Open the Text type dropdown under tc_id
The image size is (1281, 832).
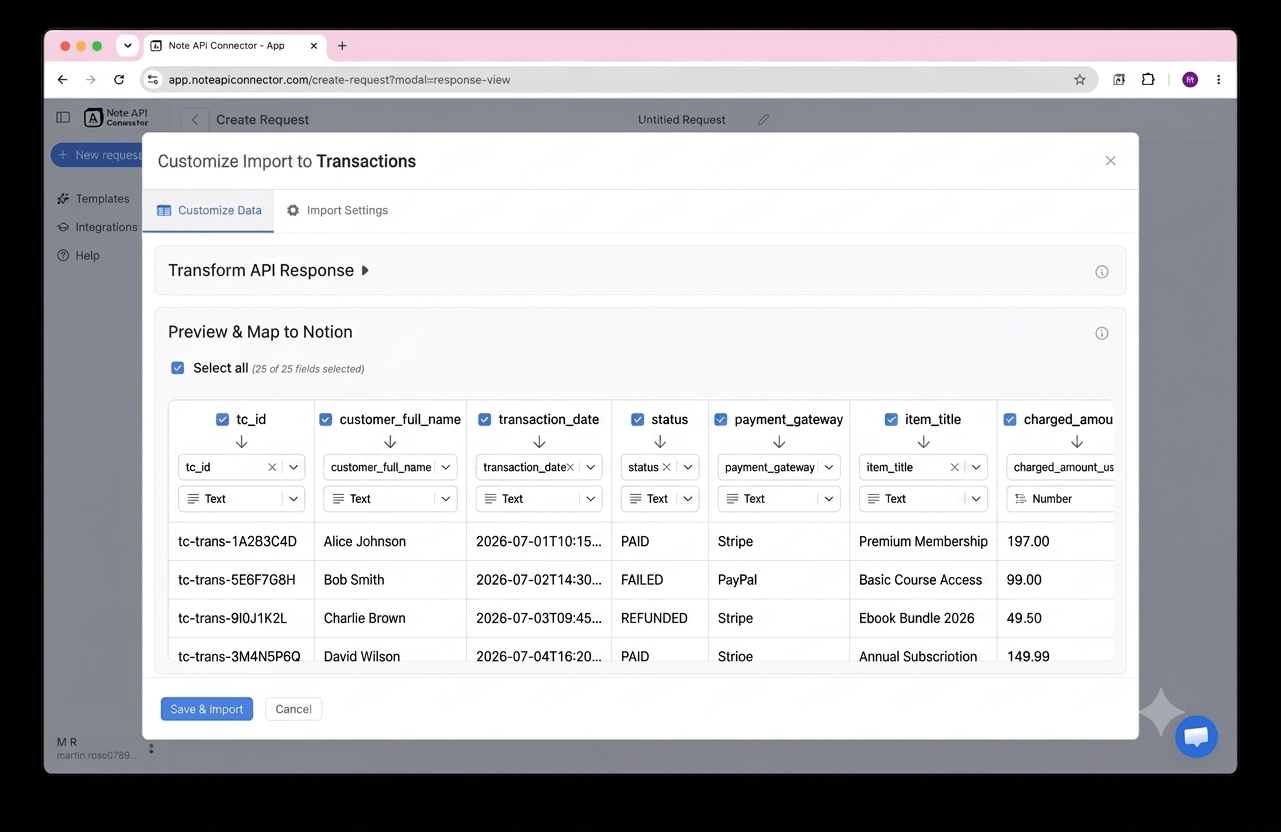tap(241, 499)
